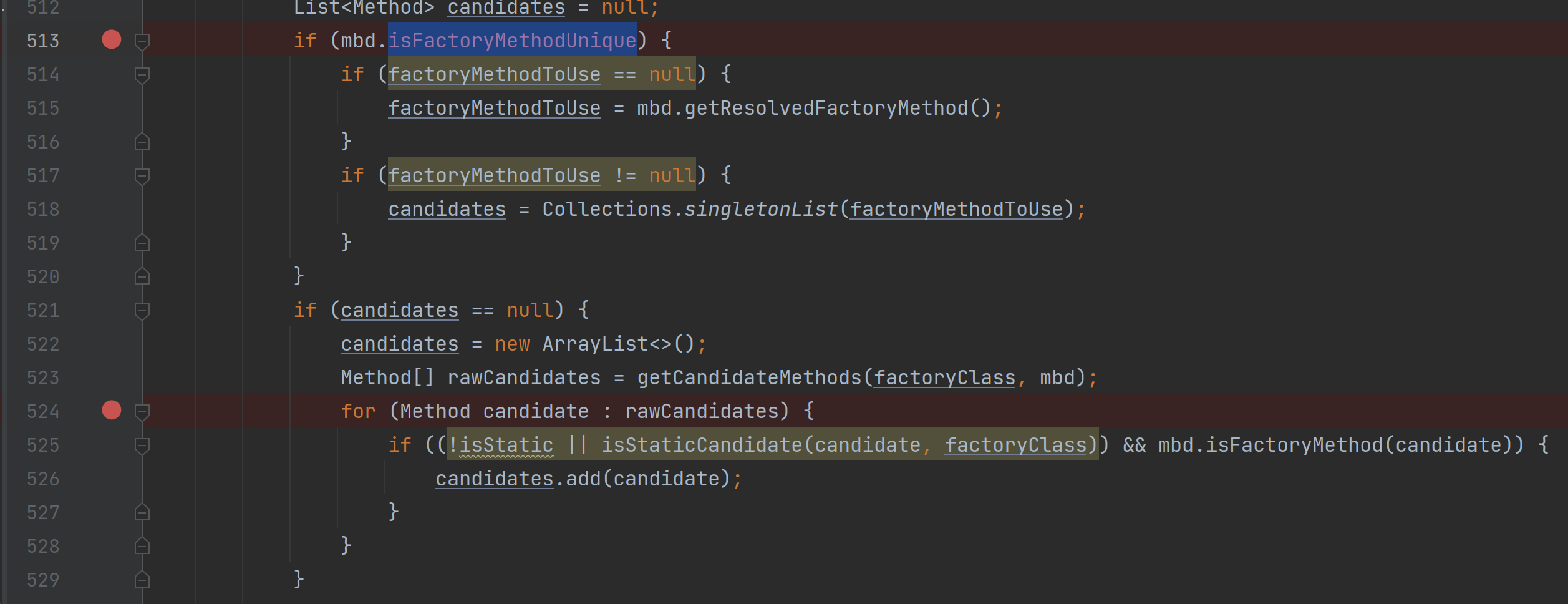Collapse the candidates null check on line 521
Viewport: 1568px width, 604px height.
[x=142, y=311]
